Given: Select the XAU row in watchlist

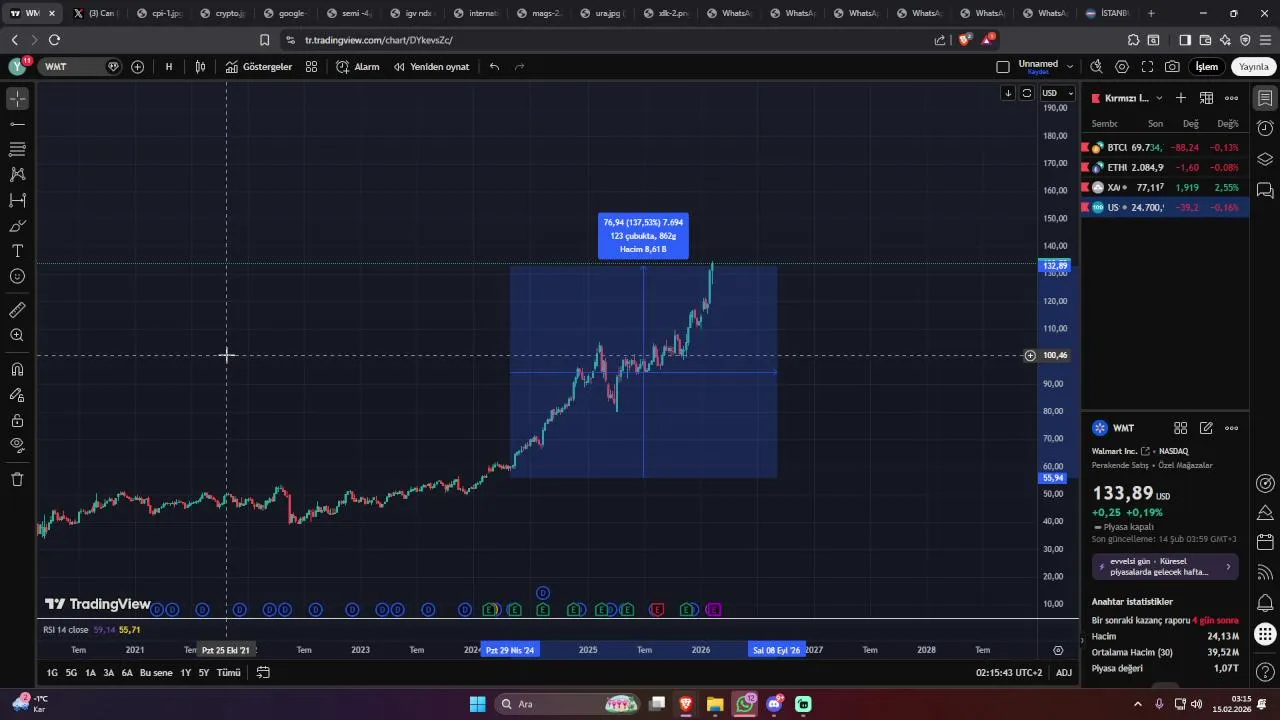Looking at the screenshot, I should [1165, 188].
